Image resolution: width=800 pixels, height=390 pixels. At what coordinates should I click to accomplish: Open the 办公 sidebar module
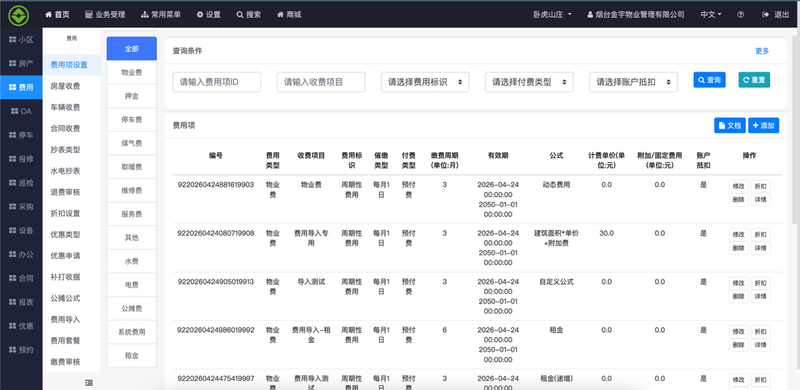click(x=21, y=254)
